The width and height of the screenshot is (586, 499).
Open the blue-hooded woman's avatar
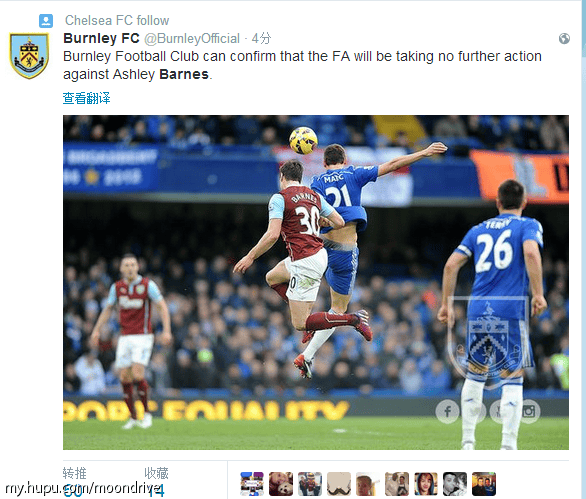coord(426,484)
